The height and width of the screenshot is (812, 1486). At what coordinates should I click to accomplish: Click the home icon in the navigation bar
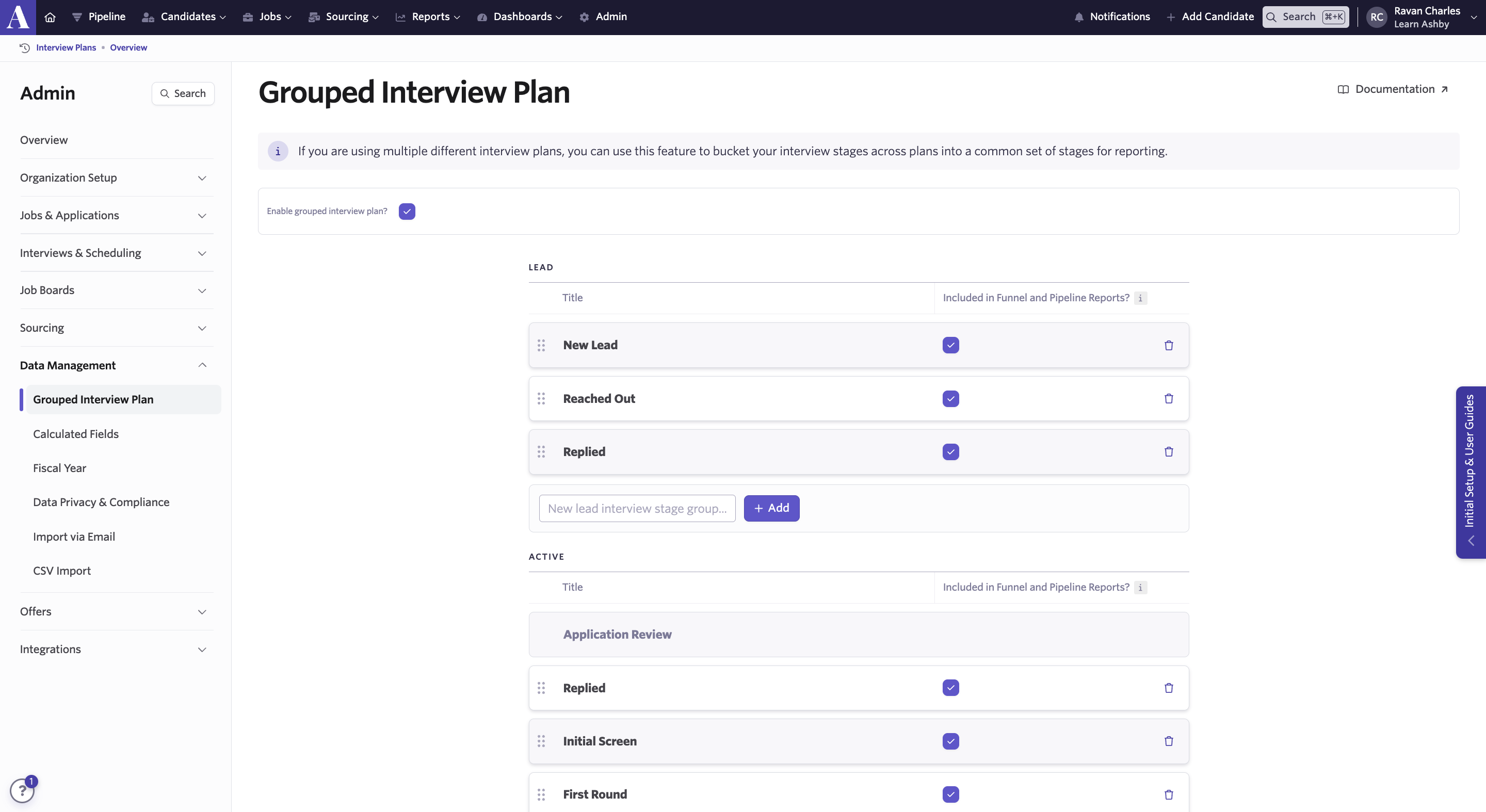49,17
